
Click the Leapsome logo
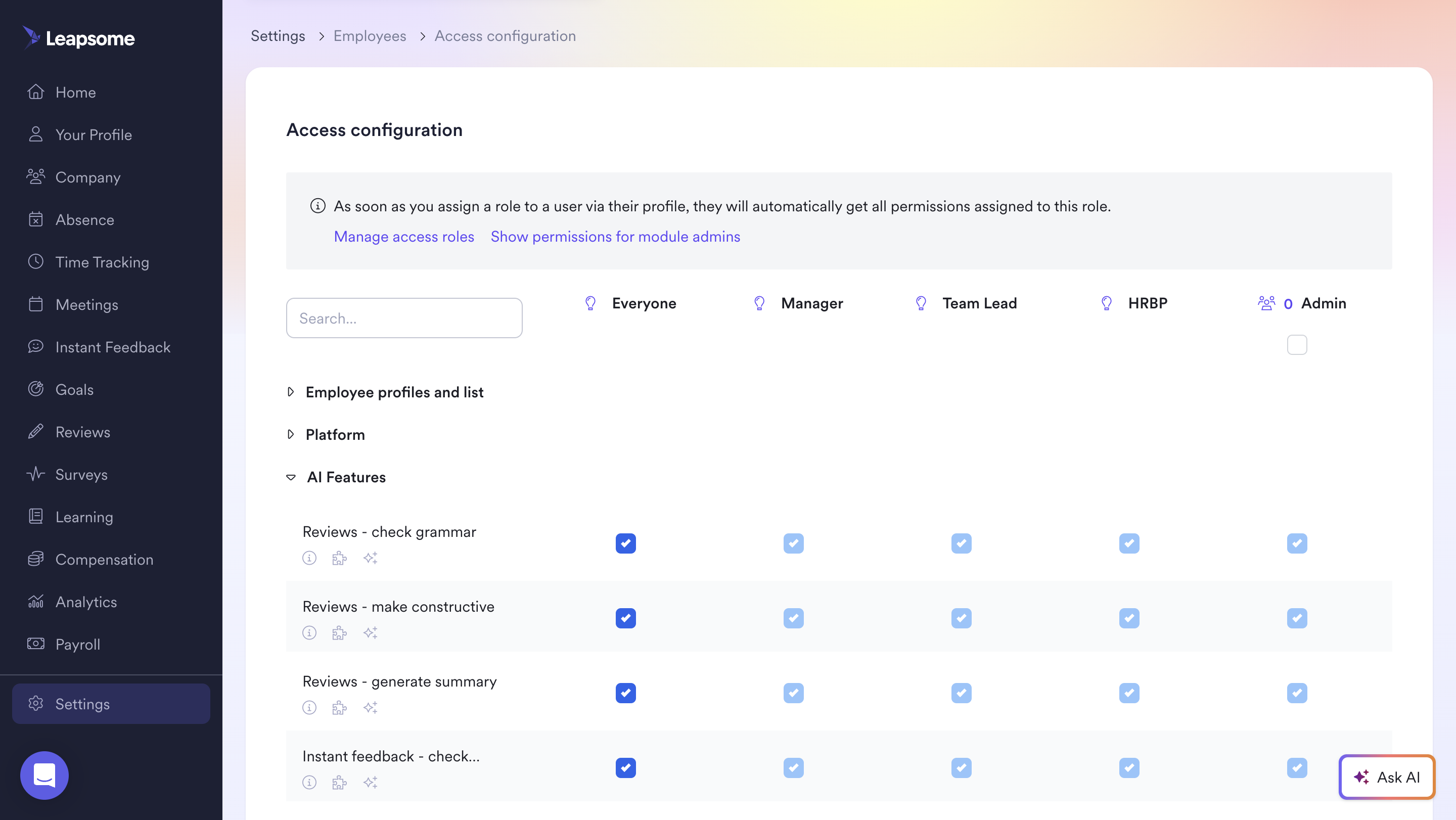pyautogui.click(x=78, y=38)
